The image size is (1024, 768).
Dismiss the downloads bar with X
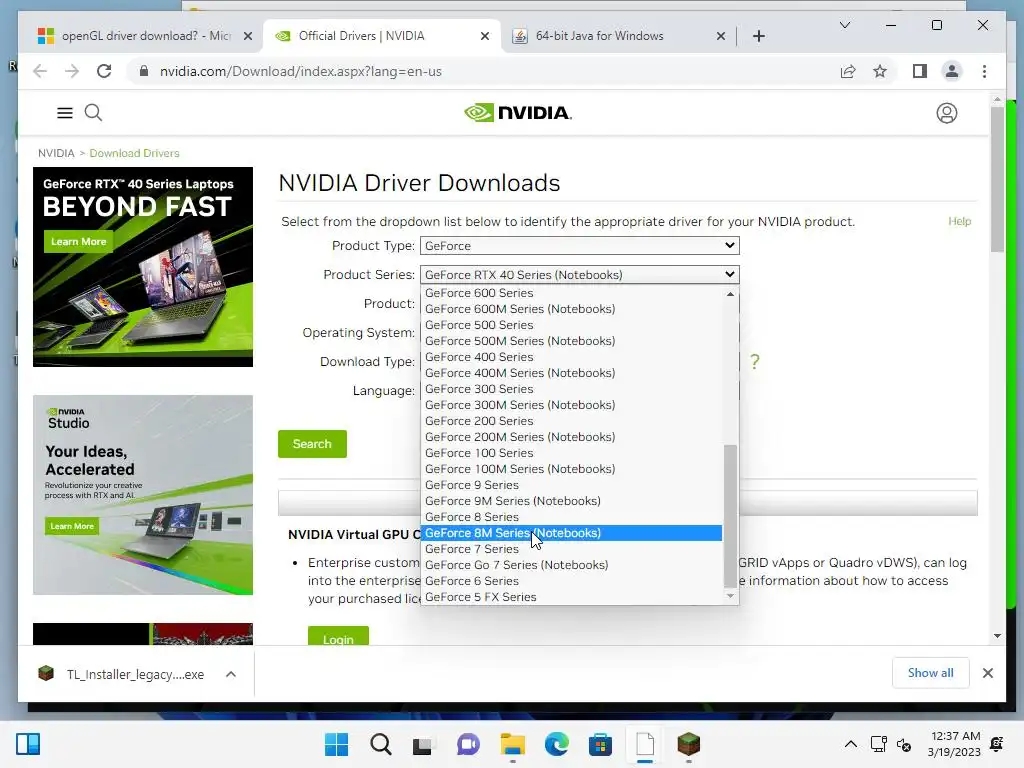coord(987,673)
